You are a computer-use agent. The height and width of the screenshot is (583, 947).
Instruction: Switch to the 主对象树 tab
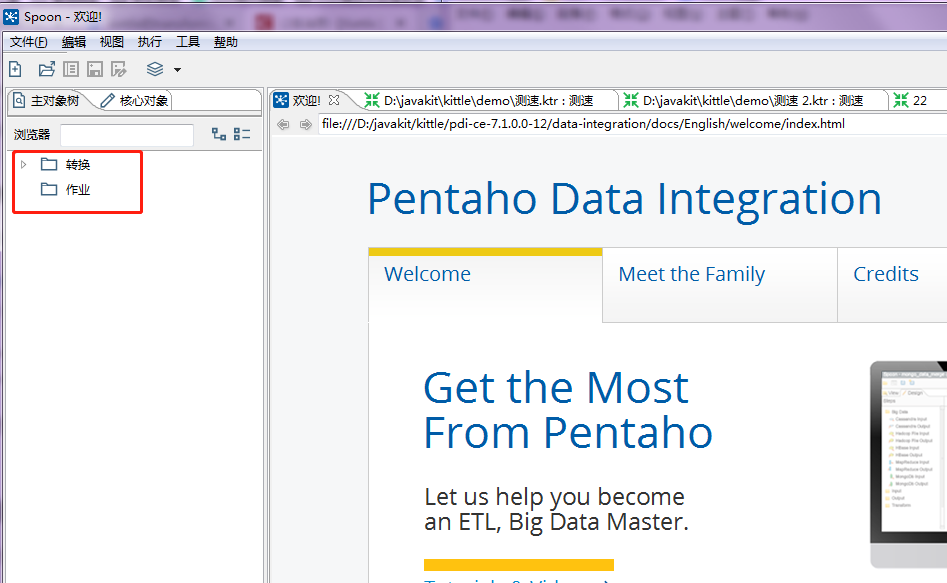point(47,100)
